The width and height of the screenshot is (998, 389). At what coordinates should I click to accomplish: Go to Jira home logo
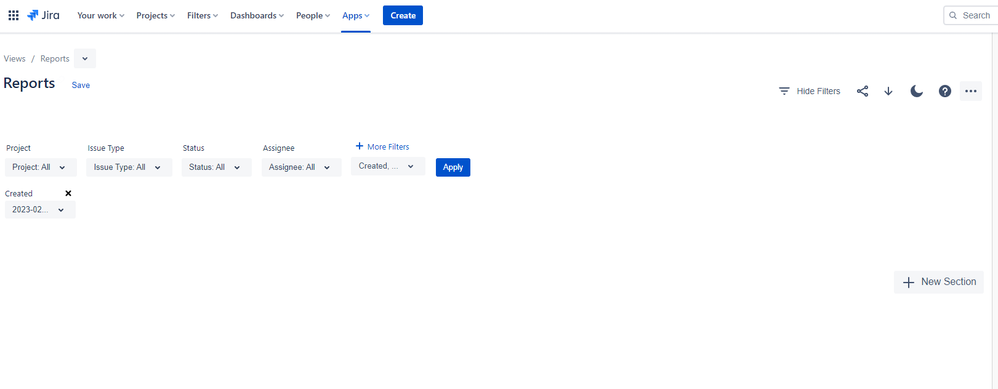pyautogui.click(x=43, y=15)
